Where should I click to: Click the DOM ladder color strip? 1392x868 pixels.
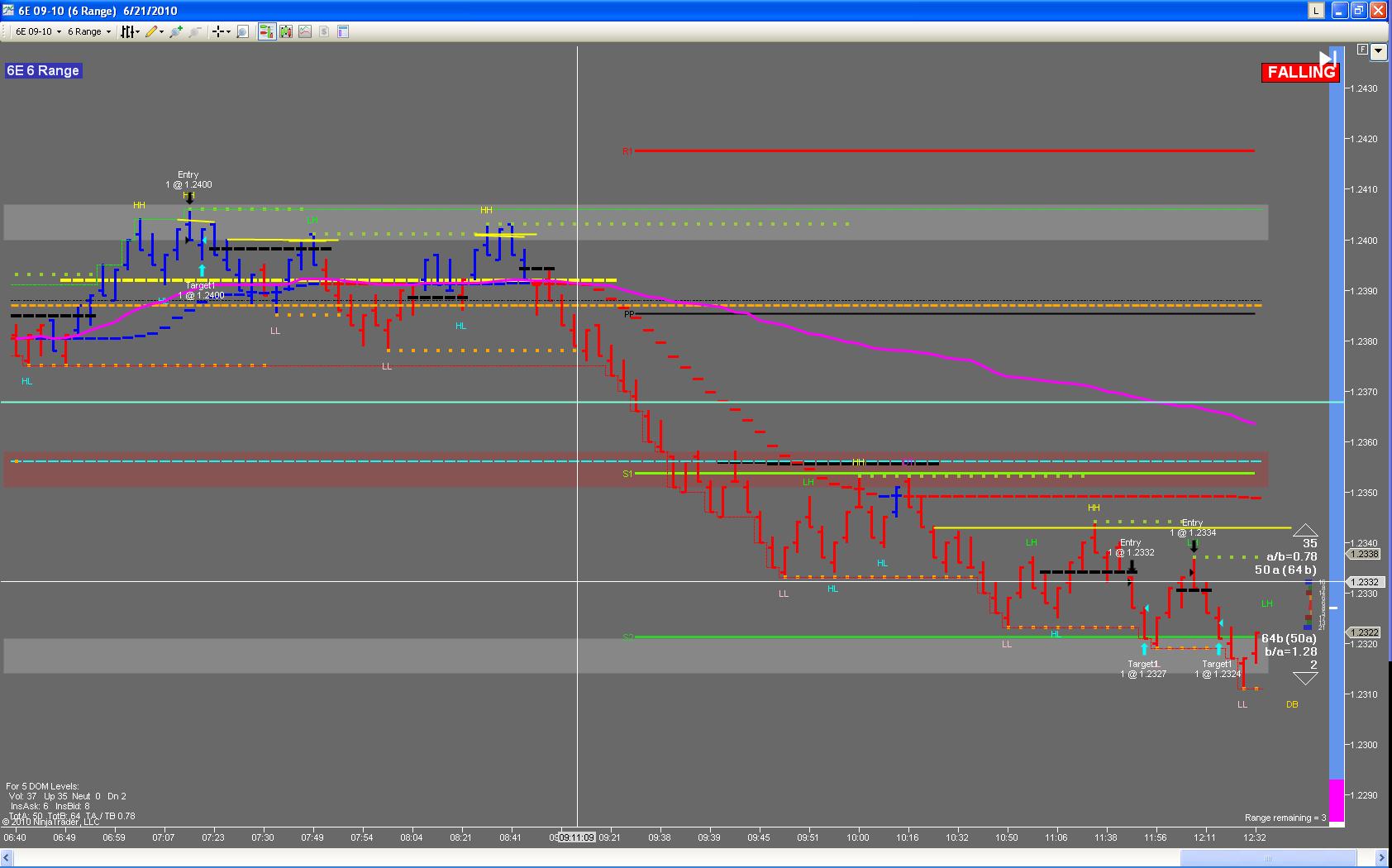point(1309,606)
